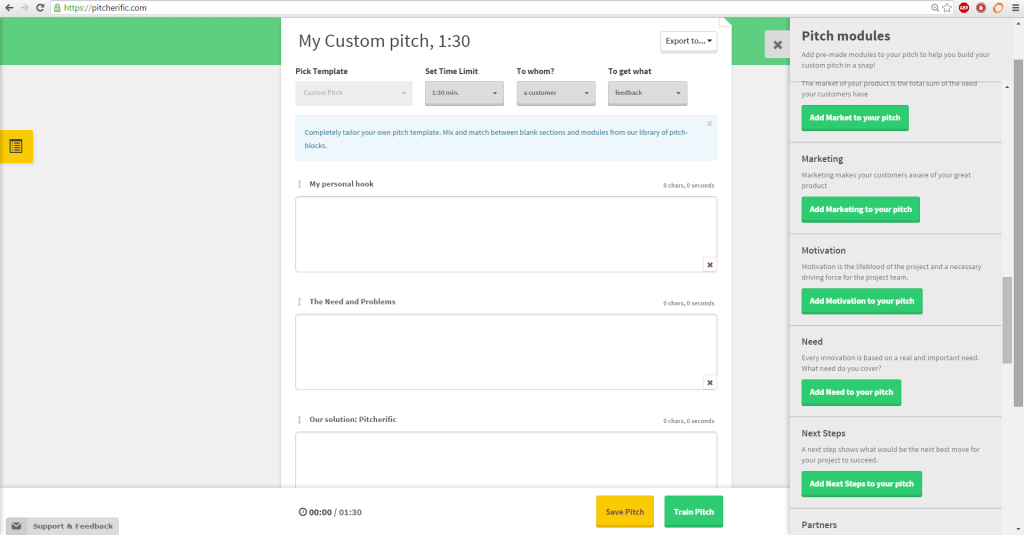Click the Pick Template label
Image resolution: width=1024 pixels, height=535 pixels.
click(x=321, y=71)
